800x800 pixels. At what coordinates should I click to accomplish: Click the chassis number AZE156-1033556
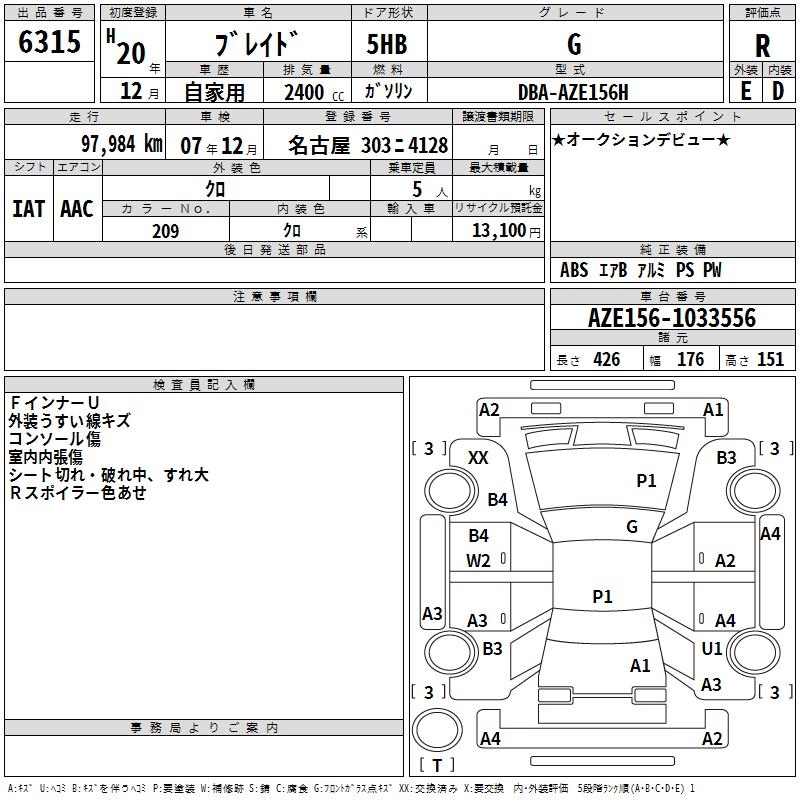point(672,318)
